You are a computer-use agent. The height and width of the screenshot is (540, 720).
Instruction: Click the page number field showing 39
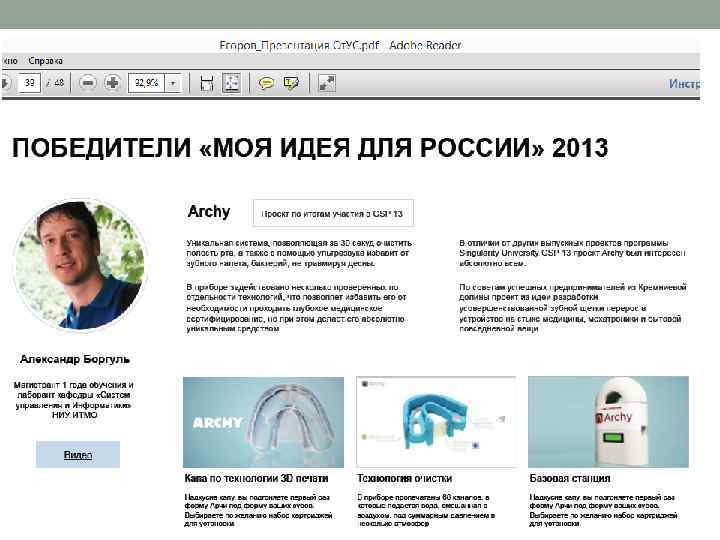29,83
